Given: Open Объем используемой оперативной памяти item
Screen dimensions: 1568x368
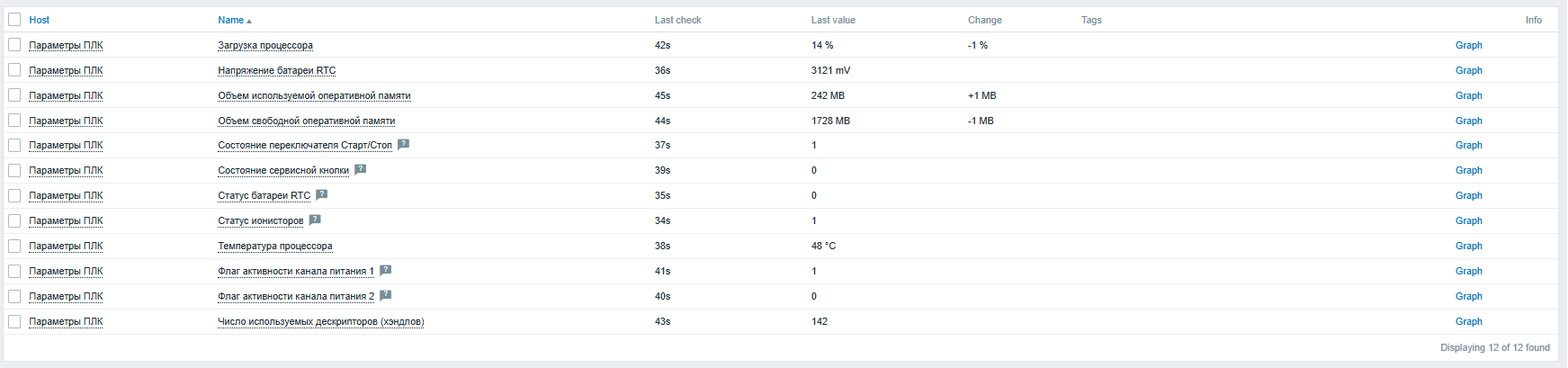Looking at the screenshot, I should [314, 95].
